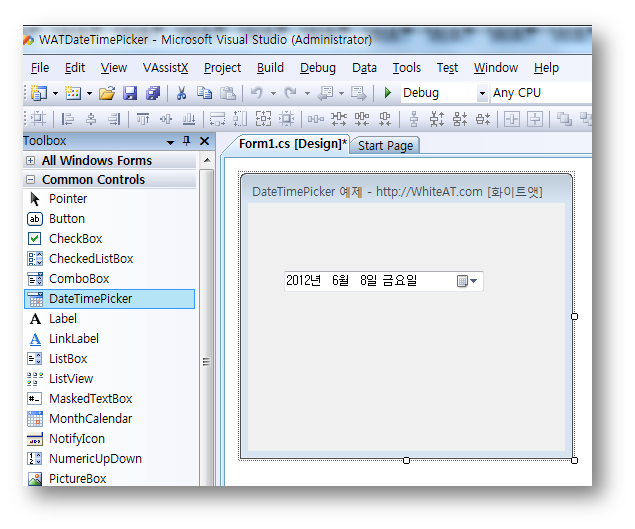This screenshot has width=635, height=529.
Task: Click the Align Centers layout icon
Action: (91, 119)
